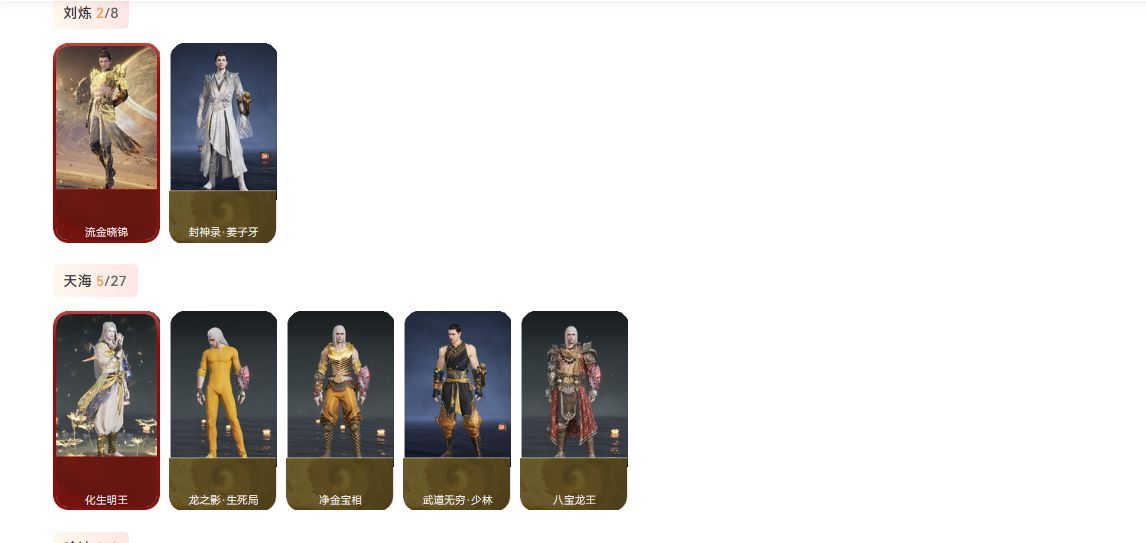Click the 刘炼 2/8 category tag
The width and height of the screenshot is (1146, 543).
pos(91,13)
